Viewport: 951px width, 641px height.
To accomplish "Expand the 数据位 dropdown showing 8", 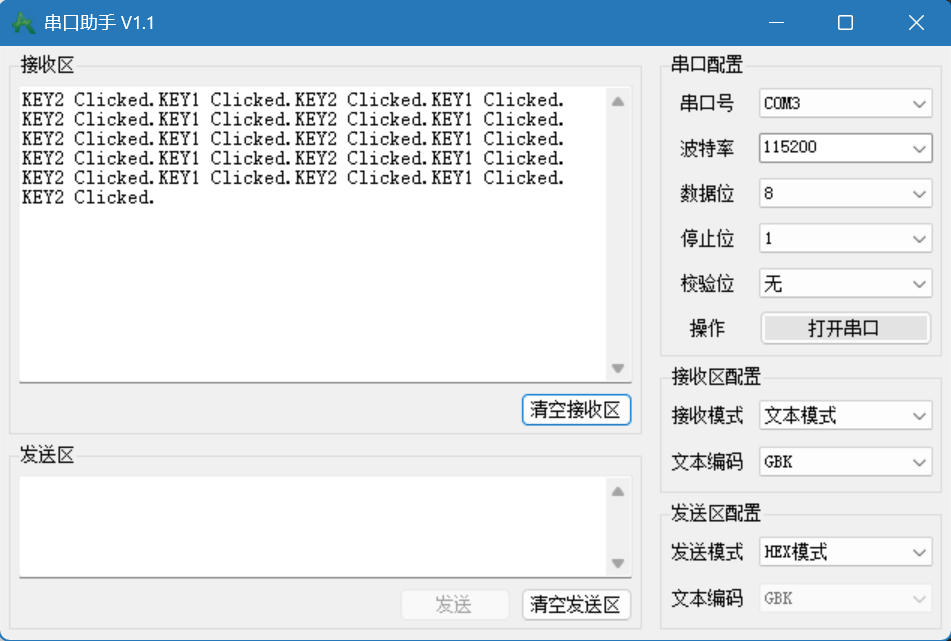I will point(845,193).
